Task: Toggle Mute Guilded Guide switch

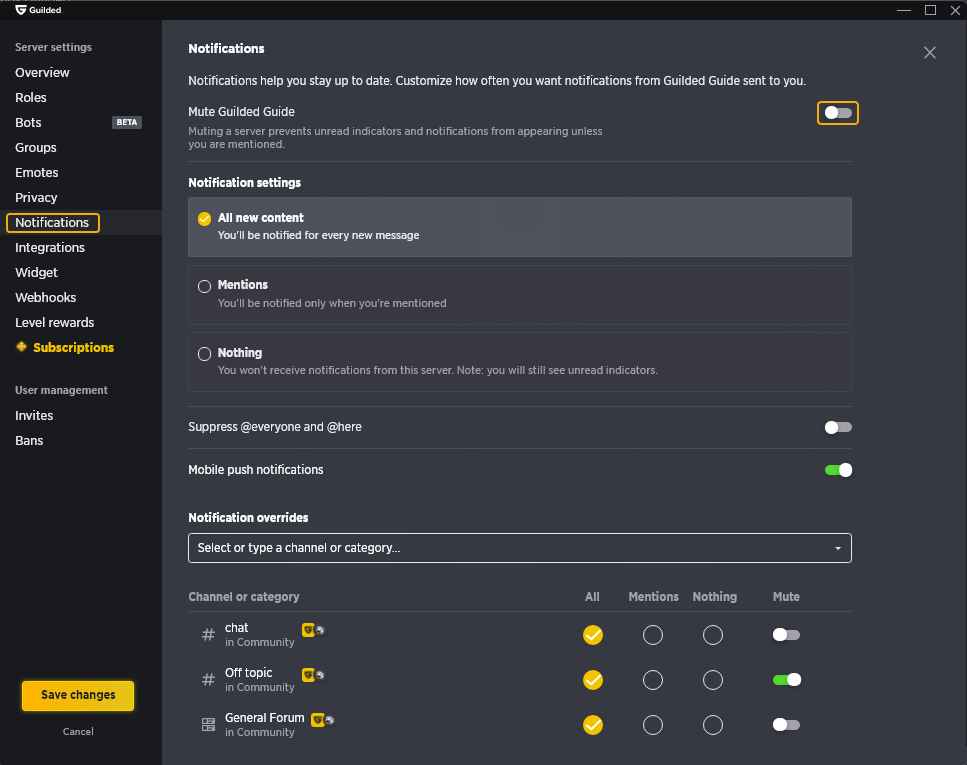Action: point(837,113)
